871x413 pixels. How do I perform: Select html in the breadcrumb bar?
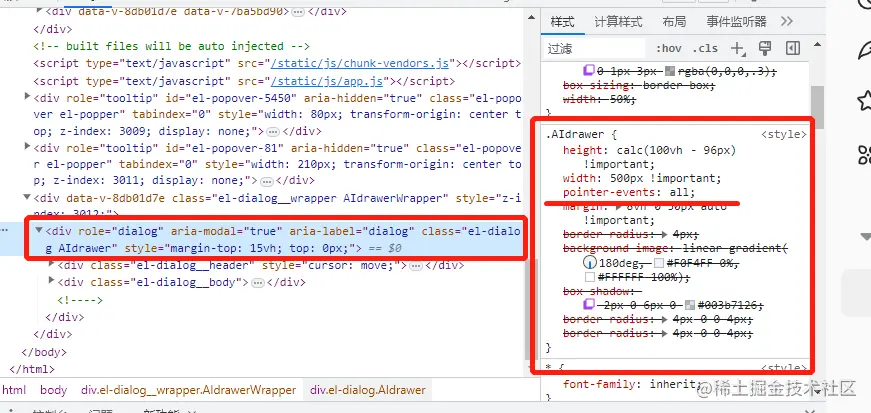(14, 390)
